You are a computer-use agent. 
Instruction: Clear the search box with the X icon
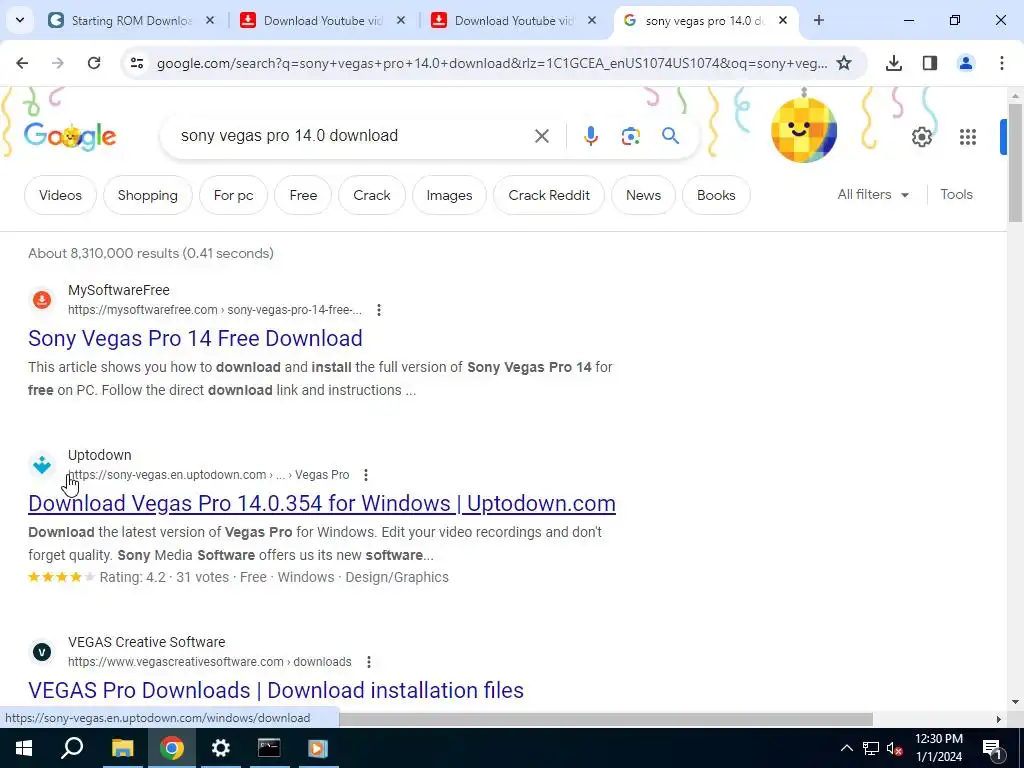[x=542, y=136]
